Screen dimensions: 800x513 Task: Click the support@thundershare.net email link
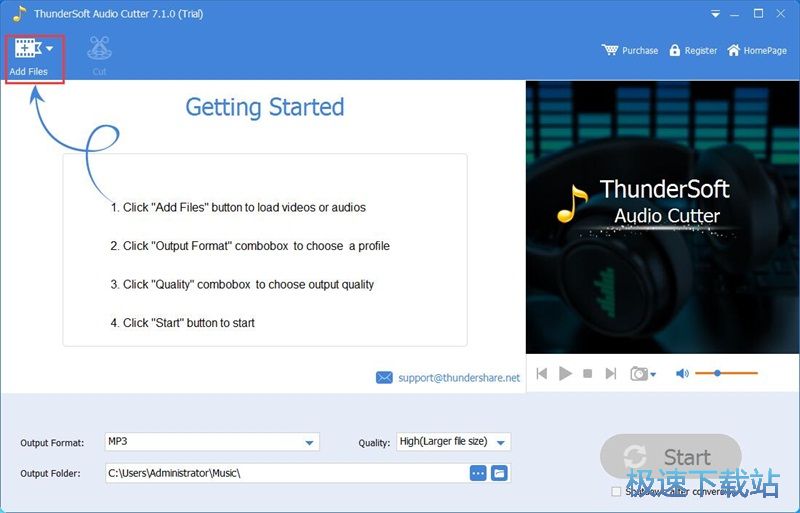pyautogui.click(x=459, y=378)
